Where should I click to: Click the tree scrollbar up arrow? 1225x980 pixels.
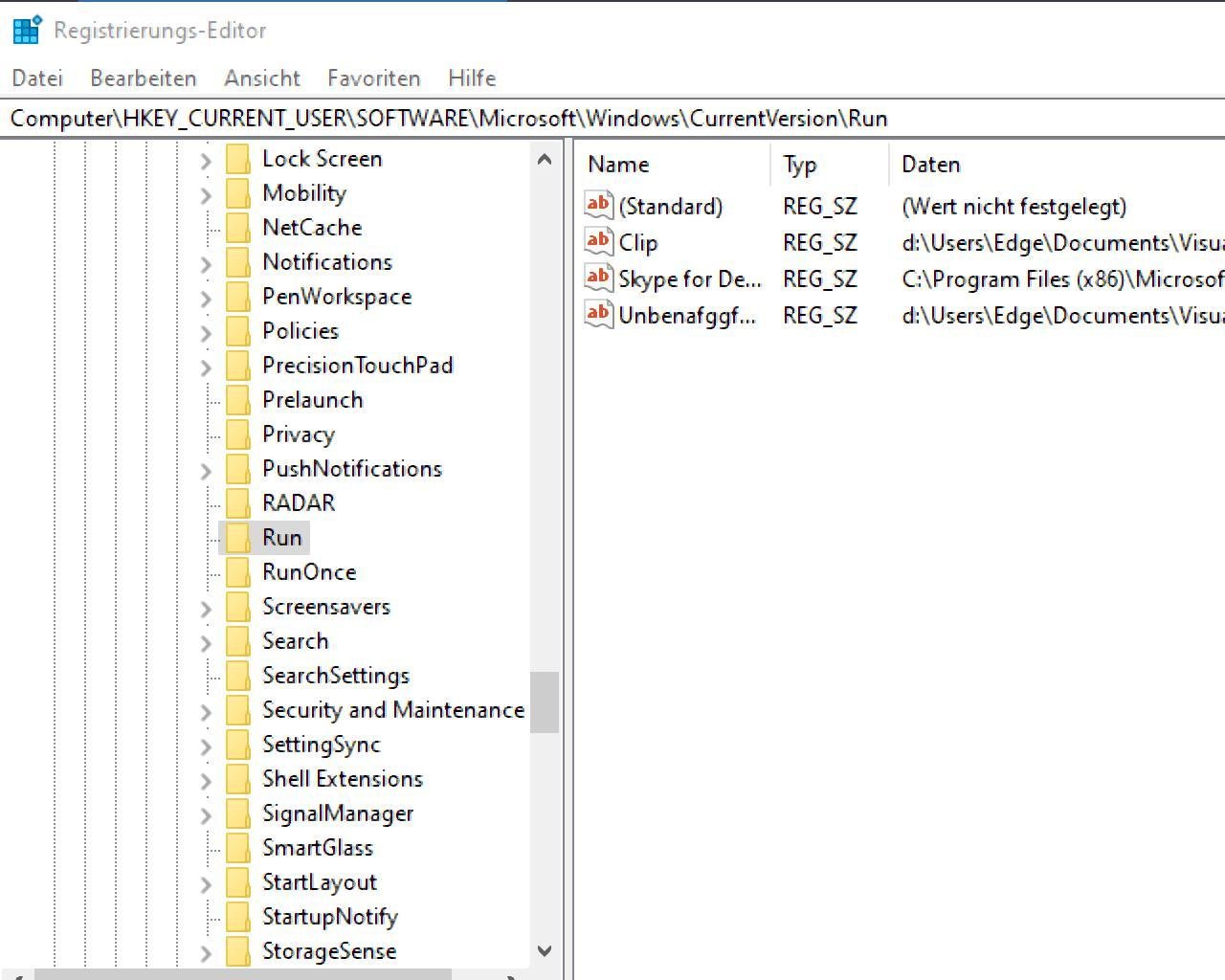point(545,159)
